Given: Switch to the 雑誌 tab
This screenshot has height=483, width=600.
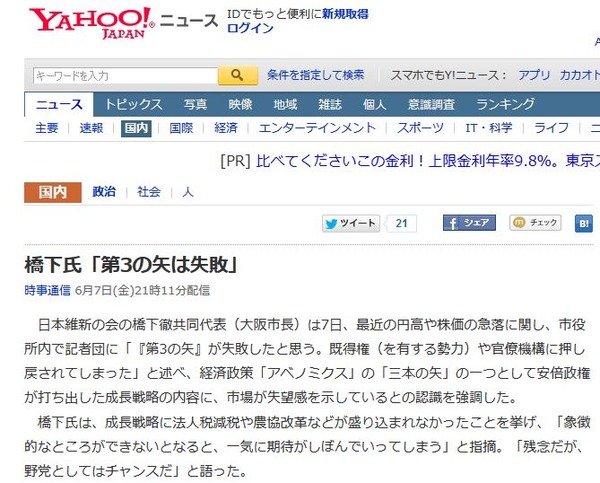Looking at the screenshot, I should click(x=330, y=104).
